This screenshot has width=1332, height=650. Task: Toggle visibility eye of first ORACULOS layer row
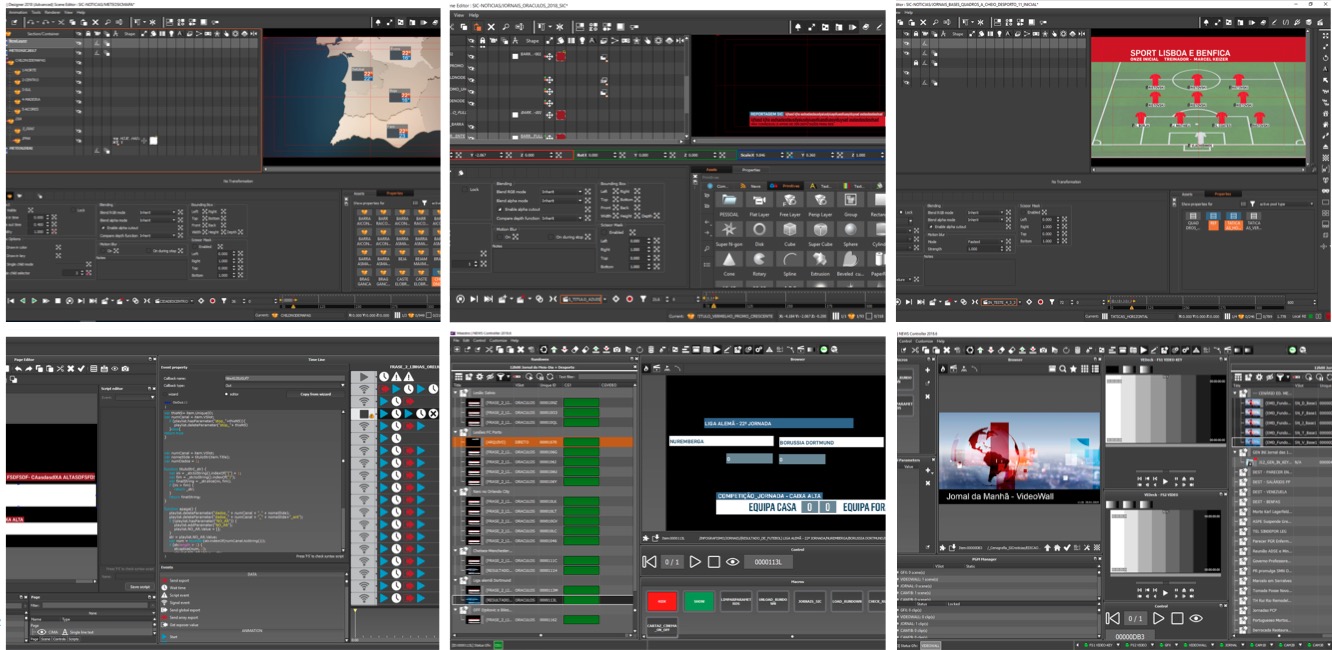pos(472,57)
